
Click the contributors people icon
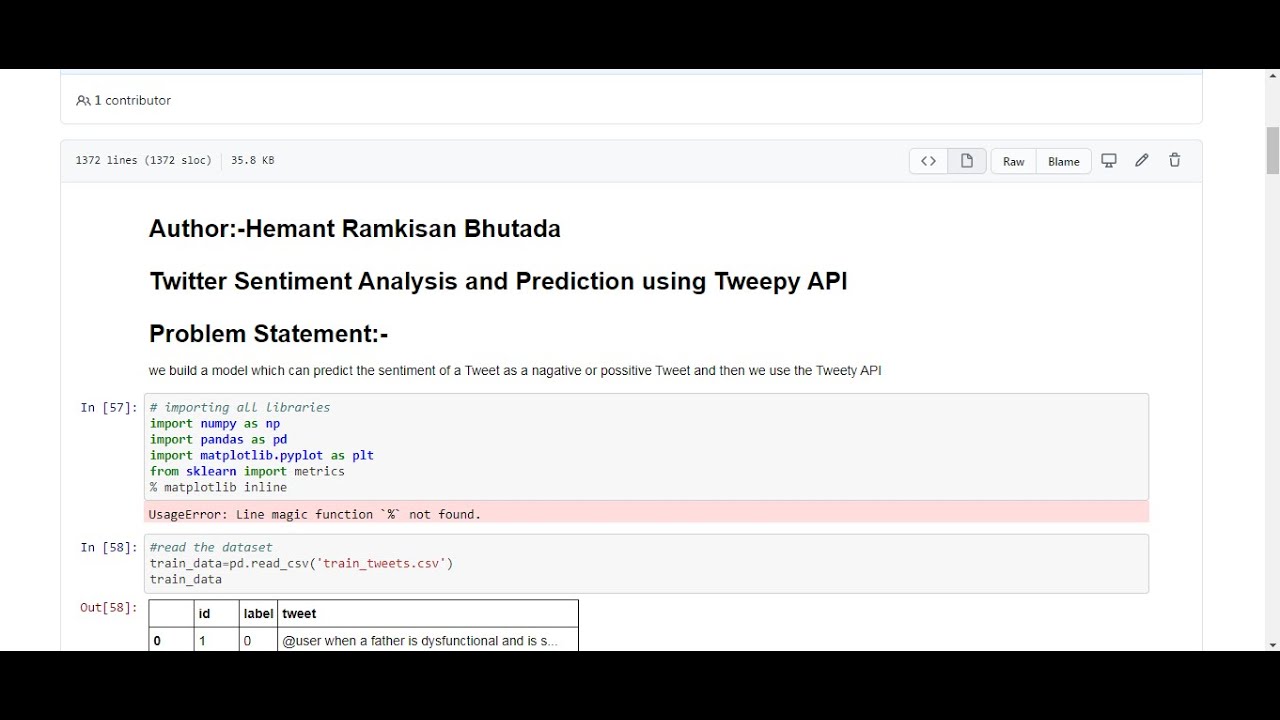[83, 101]
